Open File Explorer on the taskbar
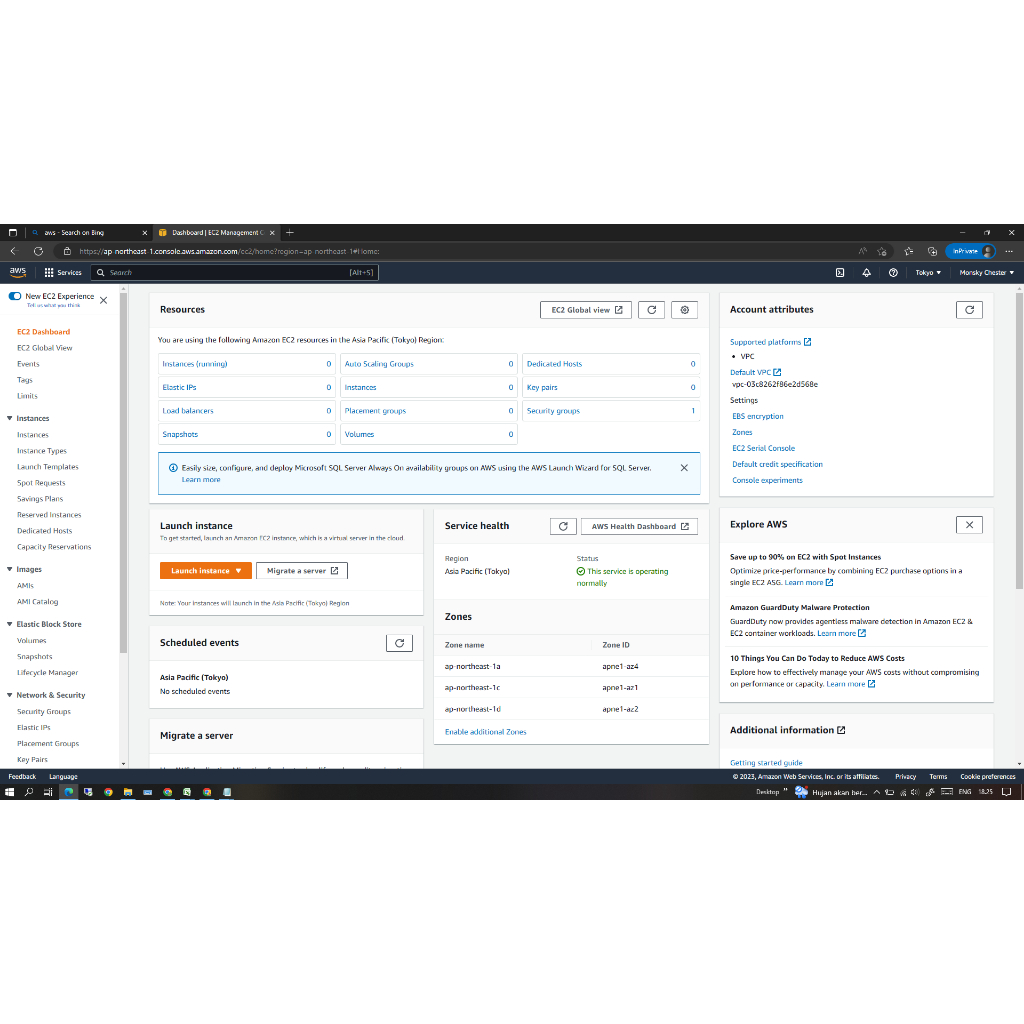 [x=128, y=792]
